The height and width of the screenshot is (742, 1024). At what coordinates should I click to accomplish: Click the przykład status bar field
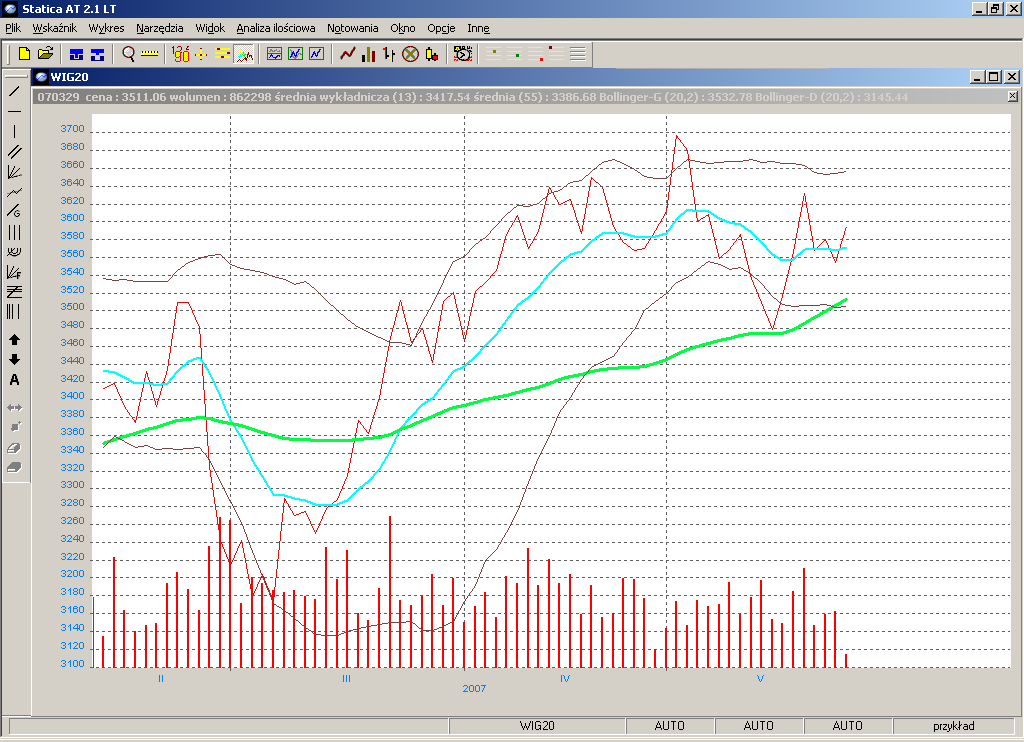click(953, 726)
